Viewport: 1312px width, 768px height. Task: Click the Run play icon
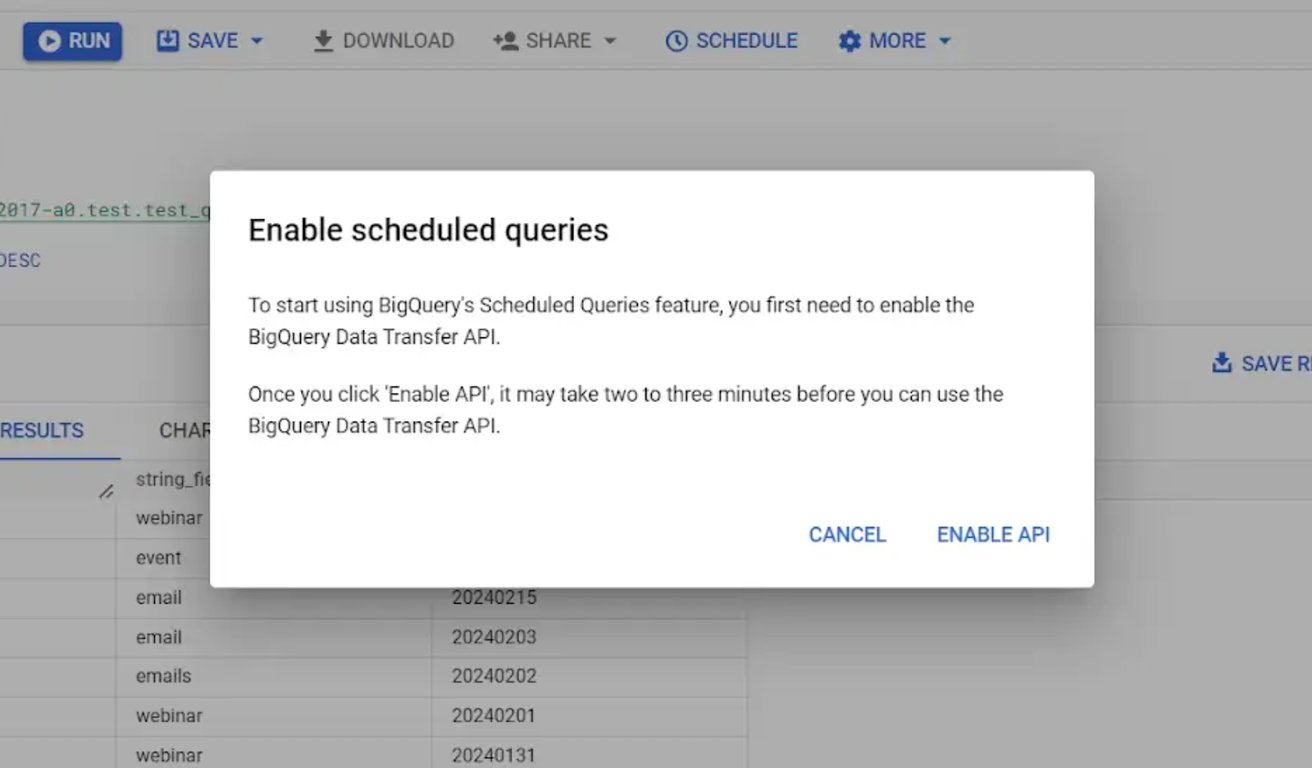click(x=49, y=41)
